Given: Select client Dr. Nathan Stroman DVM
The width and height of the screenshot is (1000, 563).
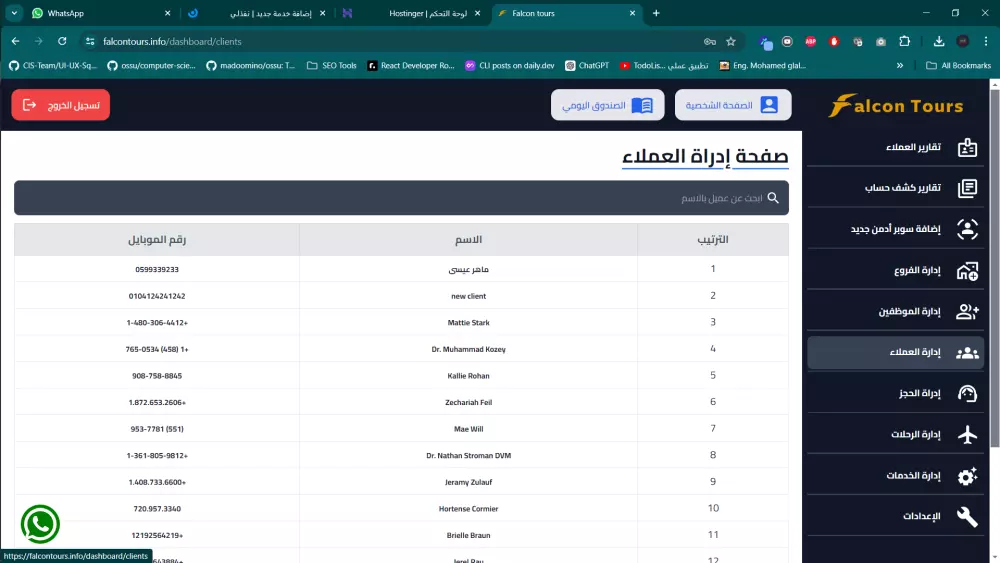Looking at the screenshot, I should tap(468, 455).
